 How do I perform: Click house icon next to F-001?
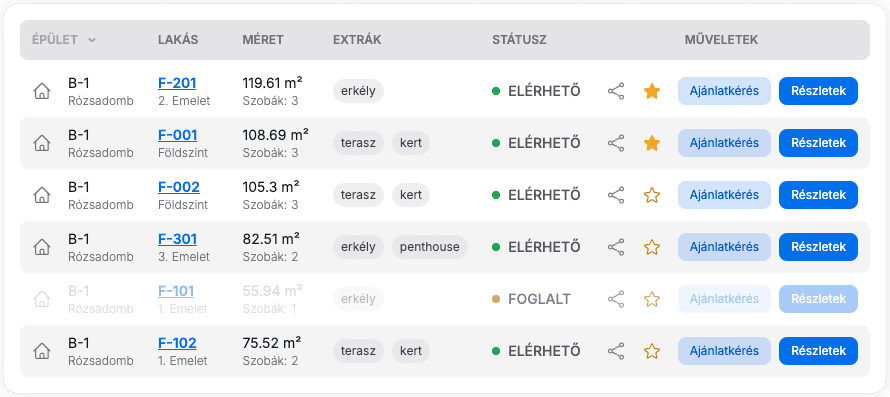[x=41, y=143]
